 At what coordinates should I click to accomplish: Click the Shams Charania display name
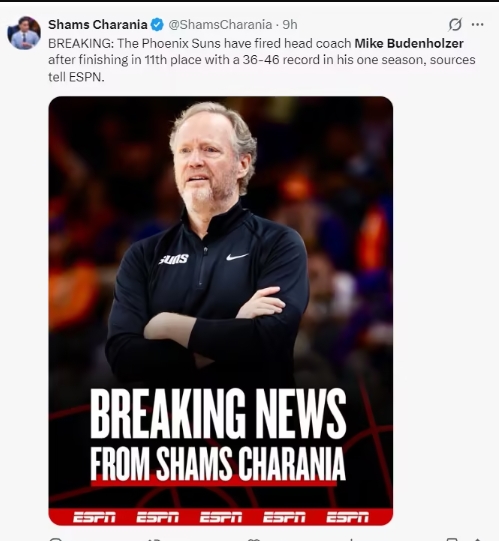[x=98, y=24]
